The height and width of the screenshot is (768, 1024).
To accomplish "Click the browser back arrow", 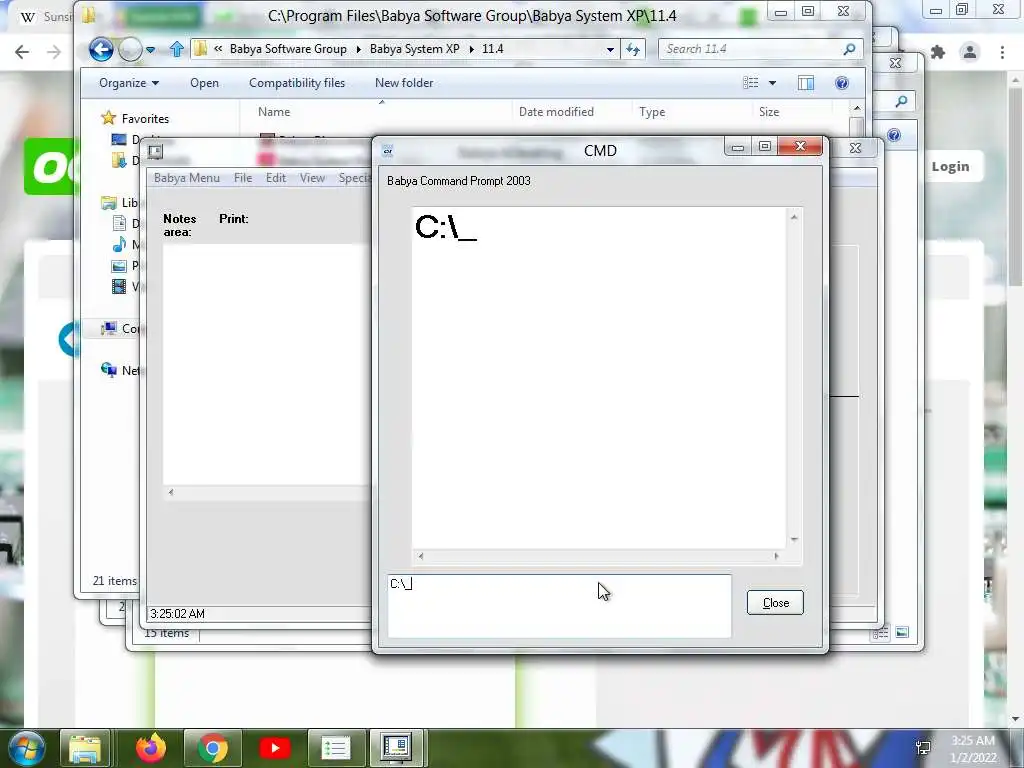I will (x=22, y=52).
